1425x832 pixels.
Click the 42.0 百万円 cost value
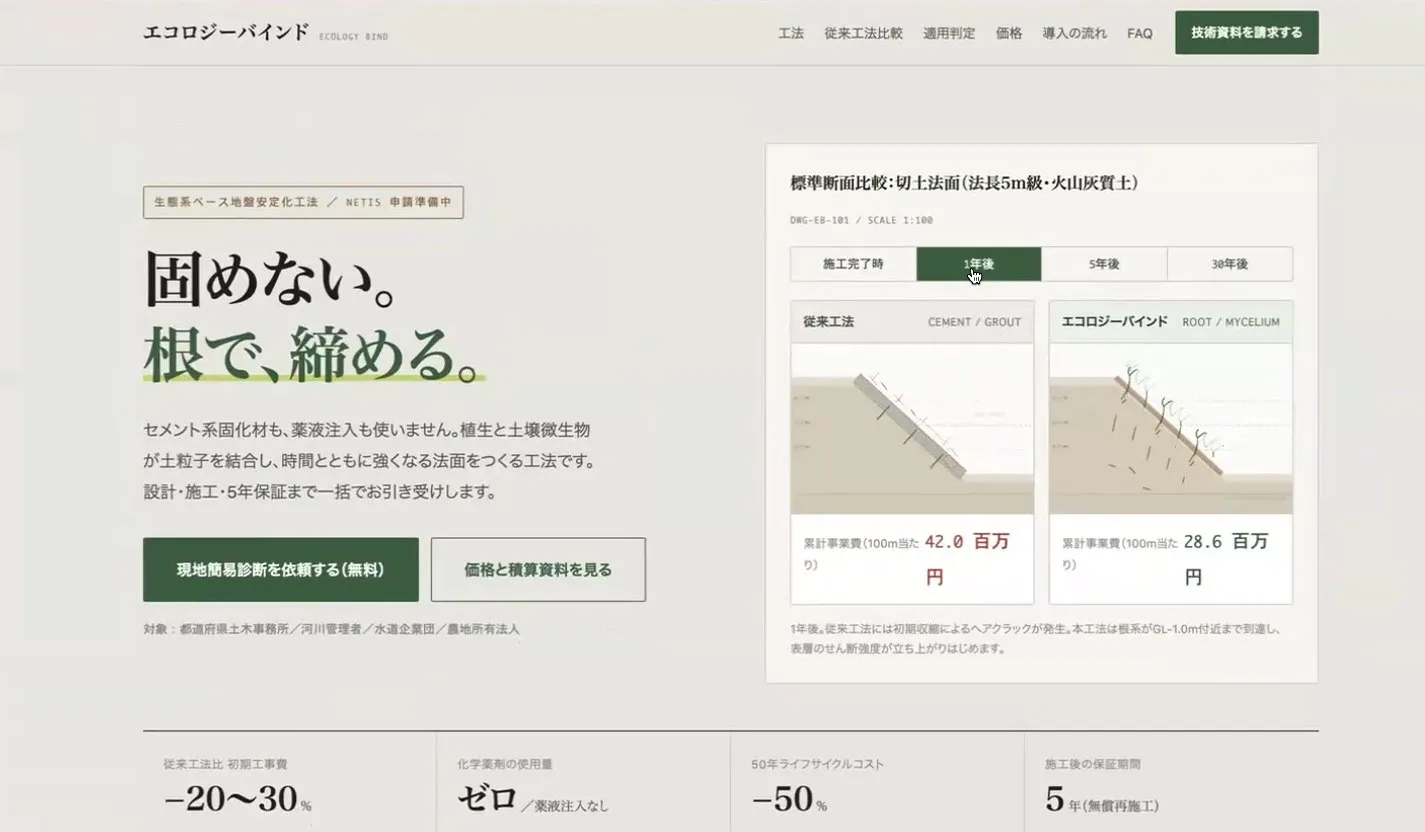click(967, 559)
